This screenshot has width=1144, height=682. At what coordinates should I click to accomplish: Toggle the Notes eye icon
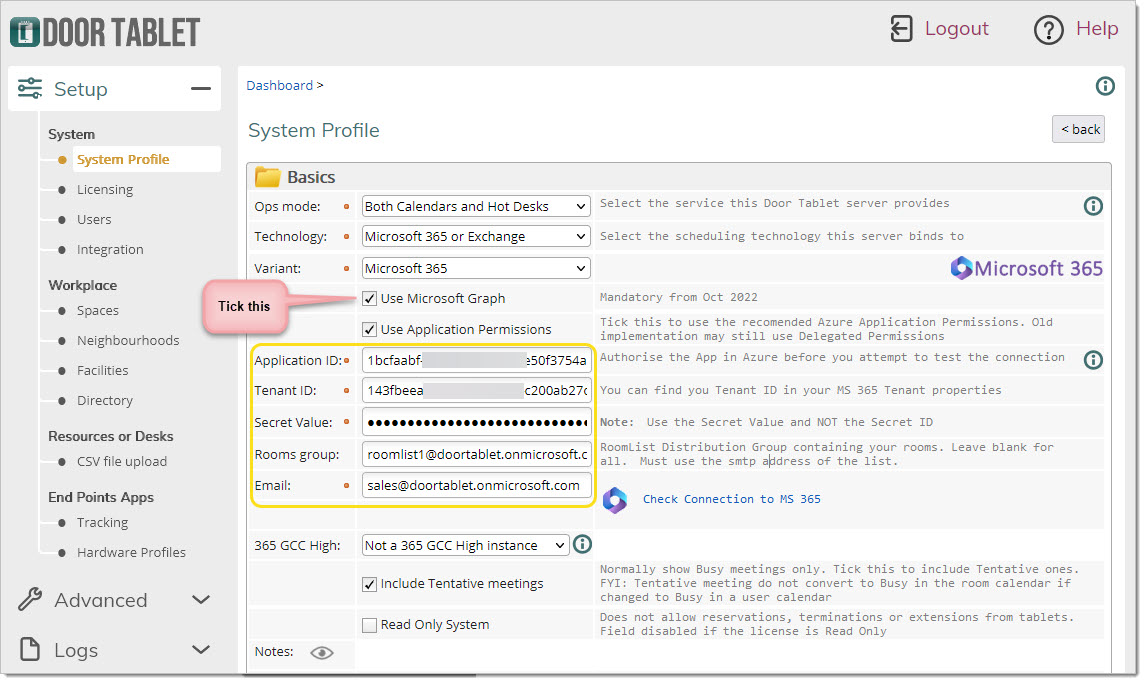point(322,653)
